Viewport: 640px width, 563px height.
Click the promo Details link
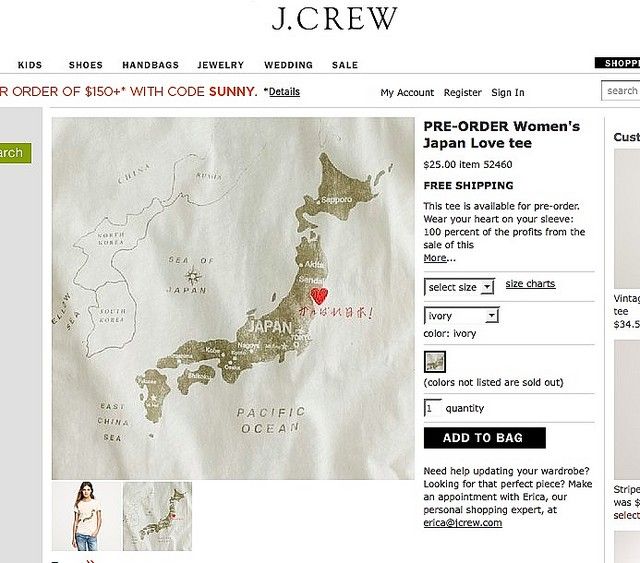pos(284,92)
